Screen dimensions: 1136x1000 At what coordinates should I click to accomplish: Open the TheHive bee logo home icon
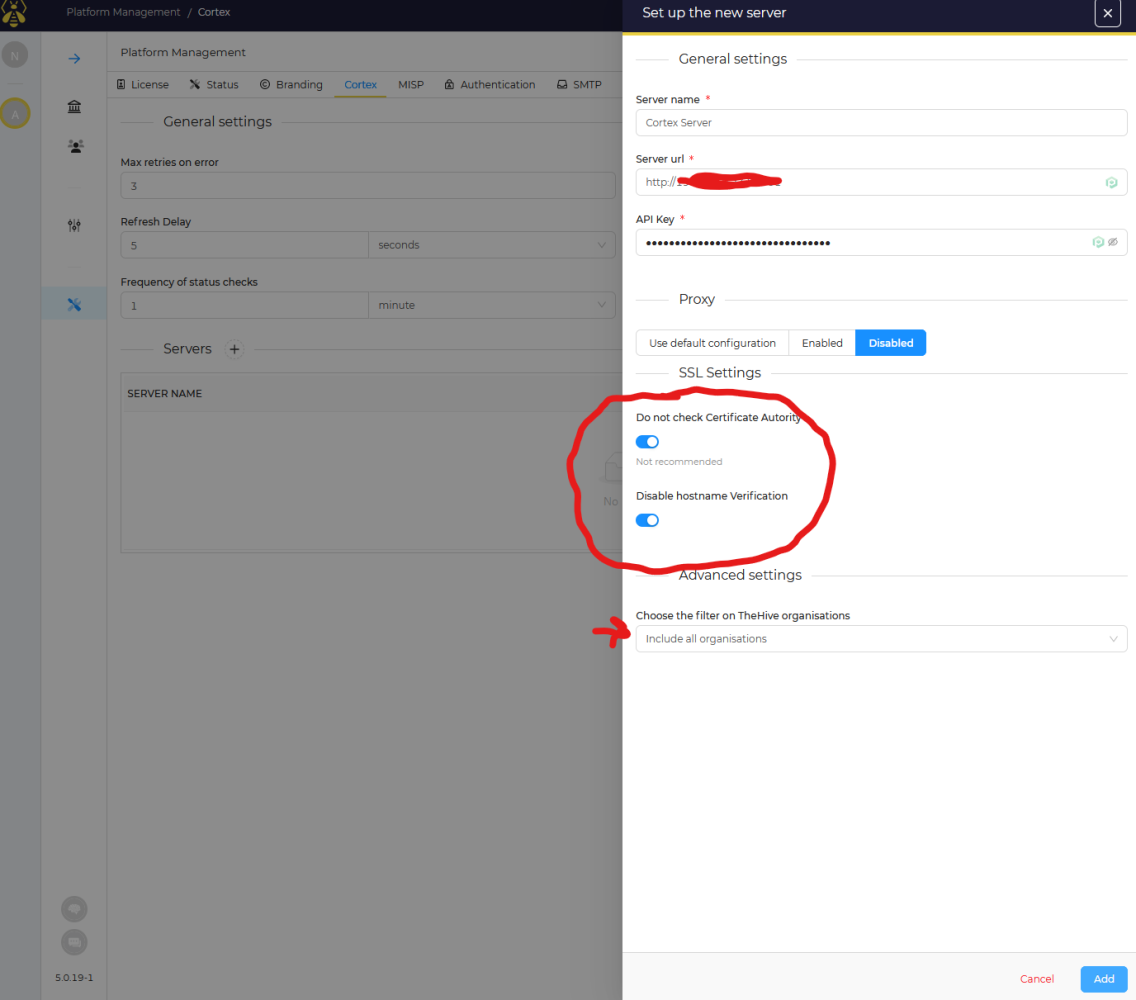click(x=15, y=14)
